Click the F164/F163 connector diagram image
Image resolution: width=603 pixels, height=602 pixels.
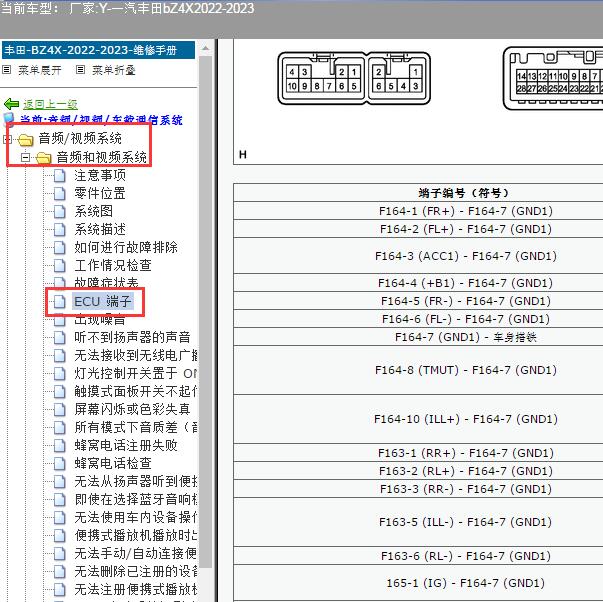(x=354, y=78)
